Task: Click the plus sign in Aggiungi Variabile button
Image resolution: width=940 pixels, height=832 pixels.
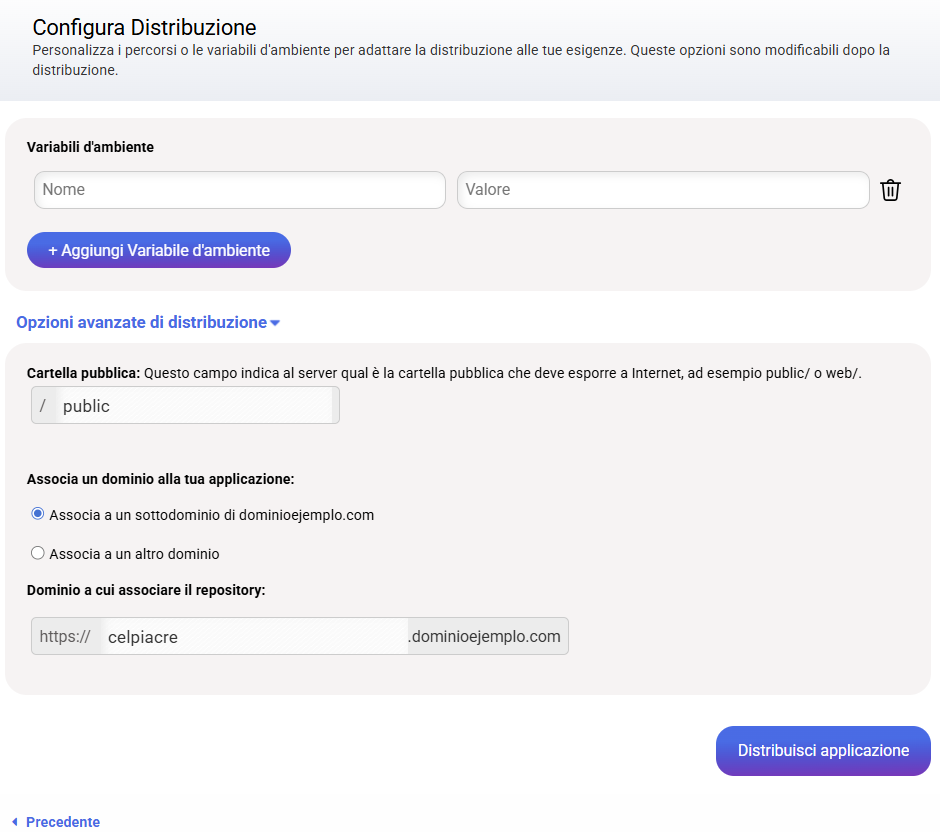Action: click(x=53, y=250)
